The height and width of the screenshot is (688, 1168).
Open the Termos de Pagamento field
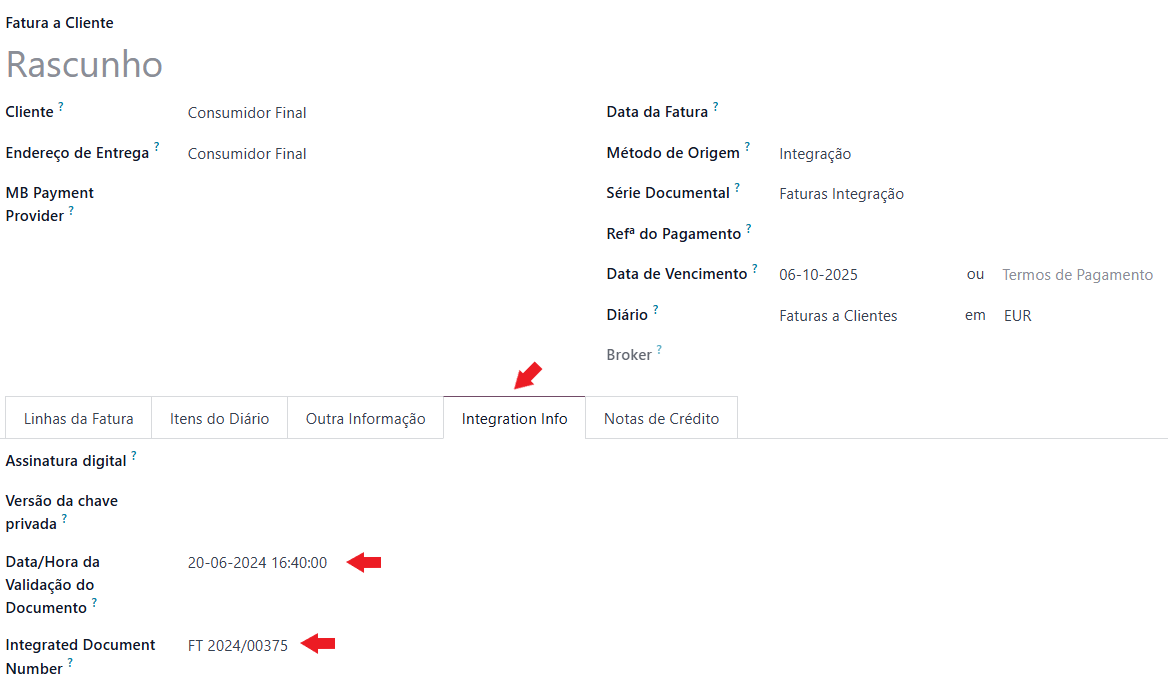point(1077,275)
